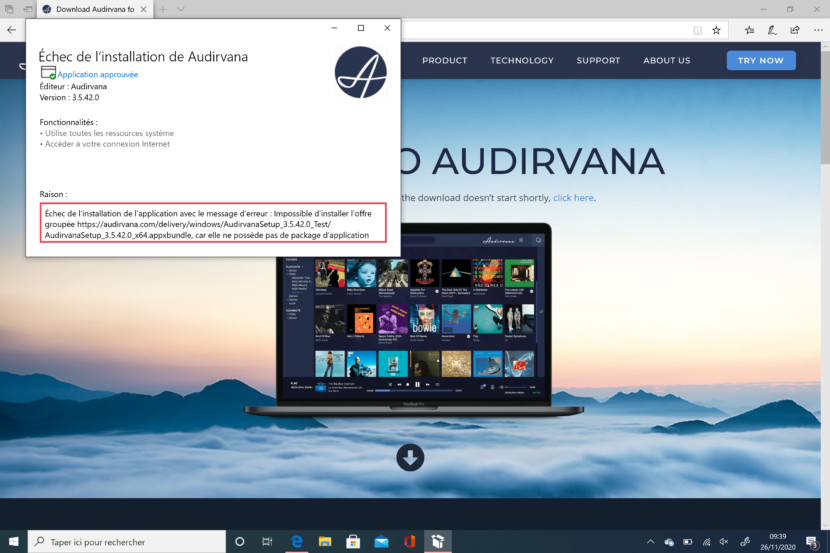Show hidden system tray icons
The image size is (830, 553).
(x=651, y=541)
